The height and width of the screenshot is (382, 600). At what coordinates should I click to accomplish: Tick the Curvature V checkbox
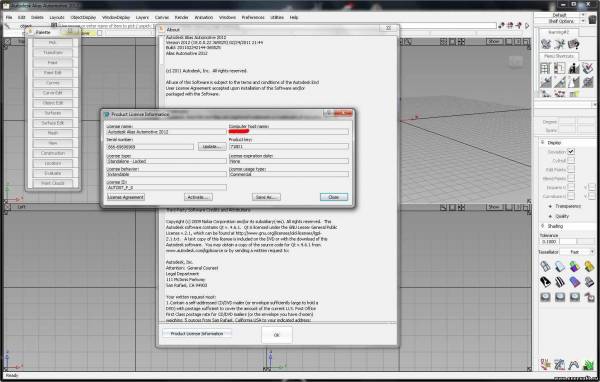pos(592,196)
